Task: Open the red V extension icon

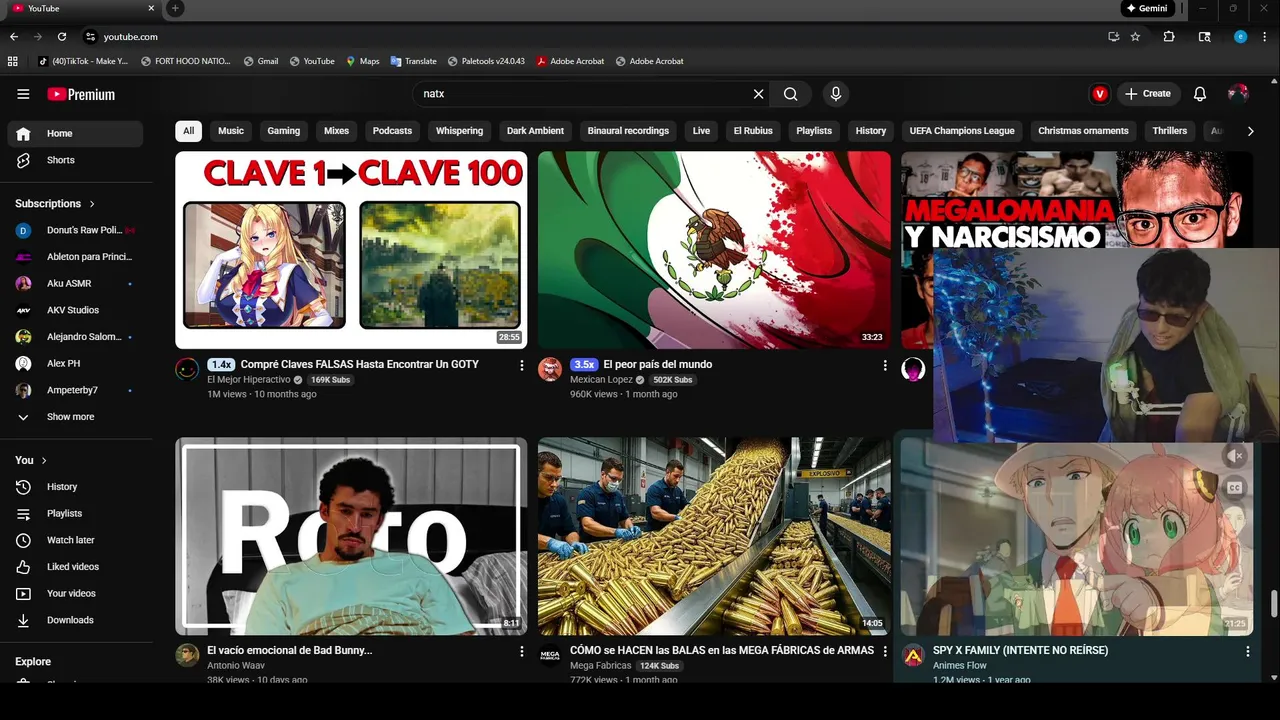Action: click(x=1100, y=94)
